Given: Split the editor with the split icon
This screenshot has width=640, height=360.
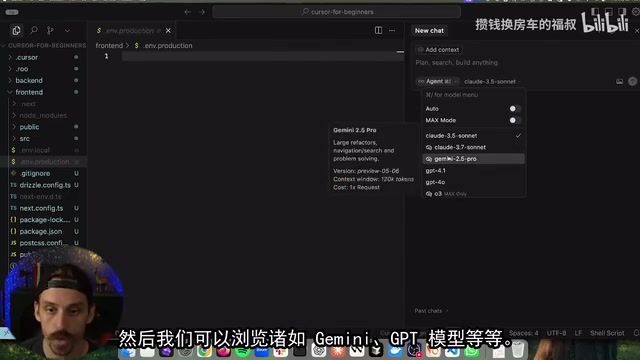Looking at the screenshot, I should 378,31.
